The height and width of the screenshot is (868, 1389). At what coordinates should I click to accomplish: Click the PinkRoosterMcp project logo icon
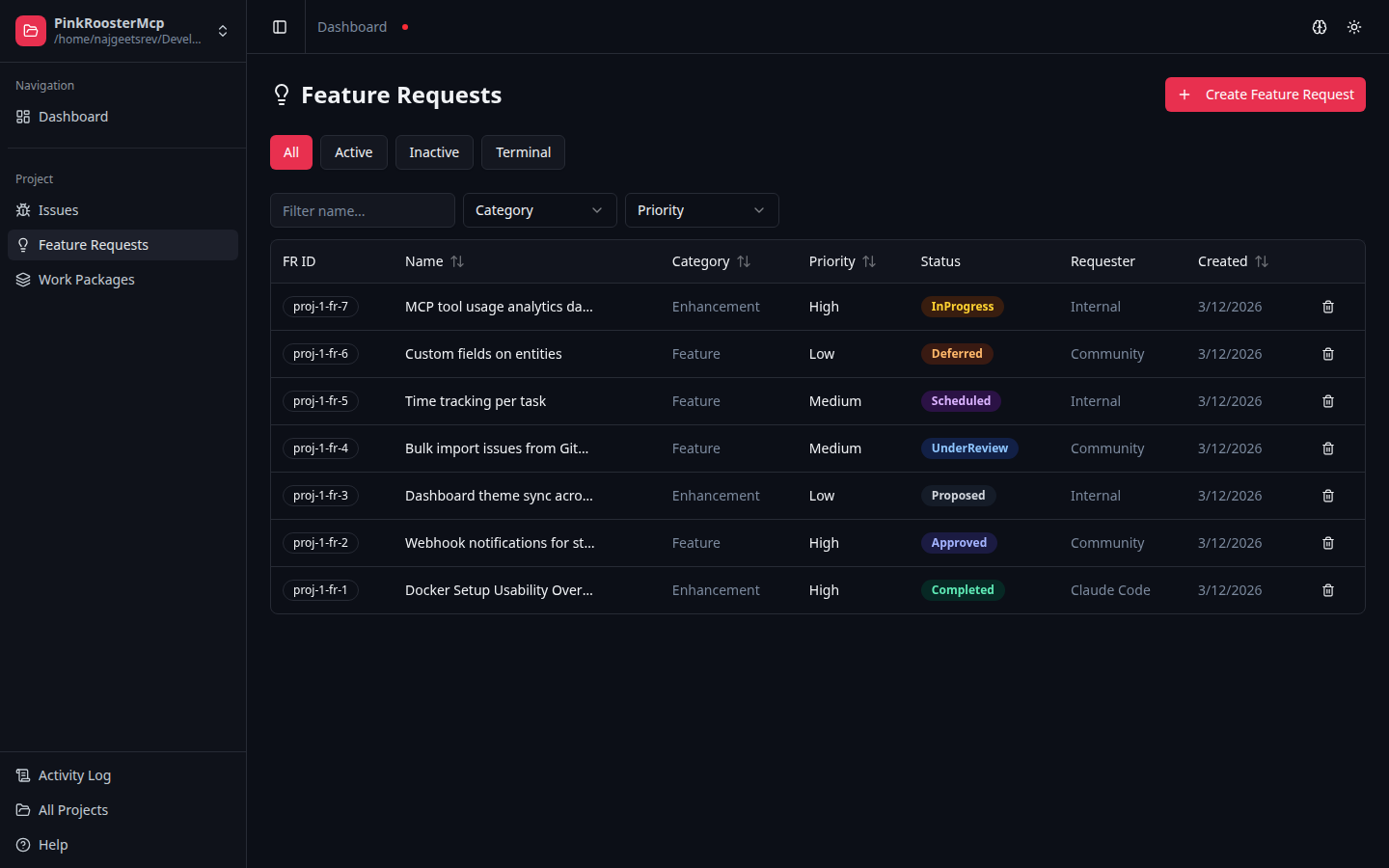[x=31, y=31]
